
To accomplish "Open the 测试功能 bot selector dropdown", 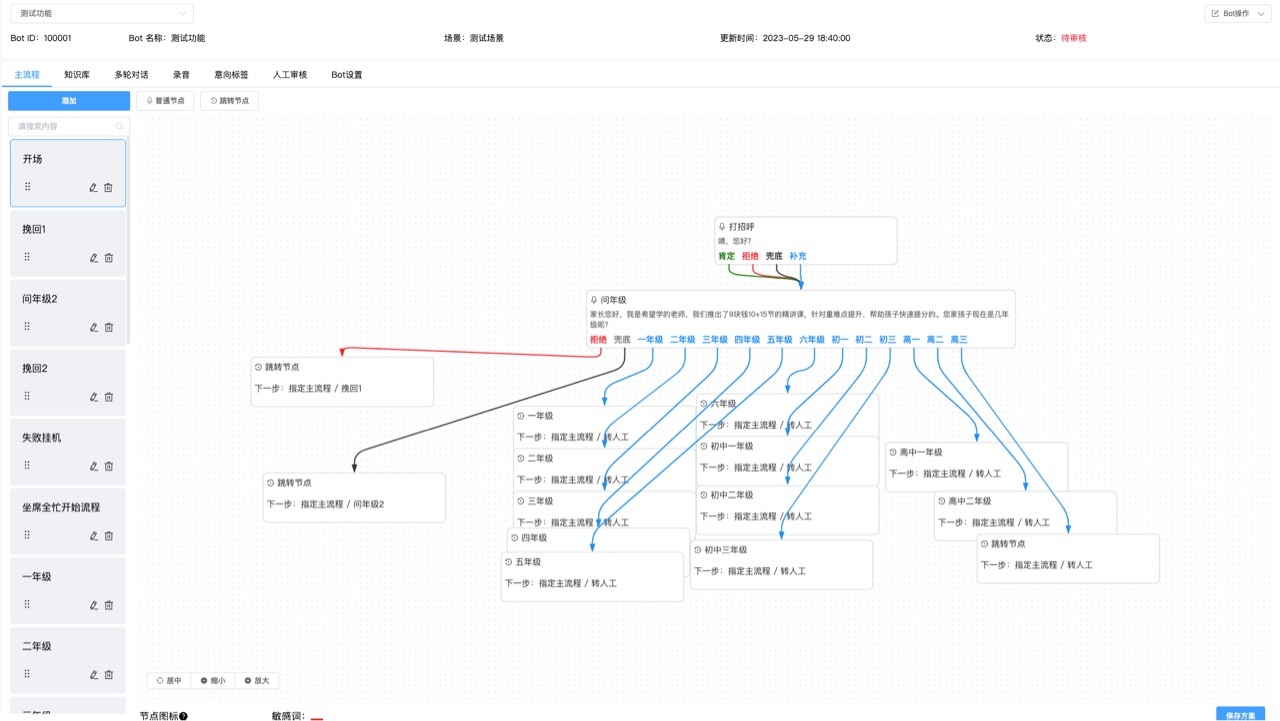I will click(101, 13).
